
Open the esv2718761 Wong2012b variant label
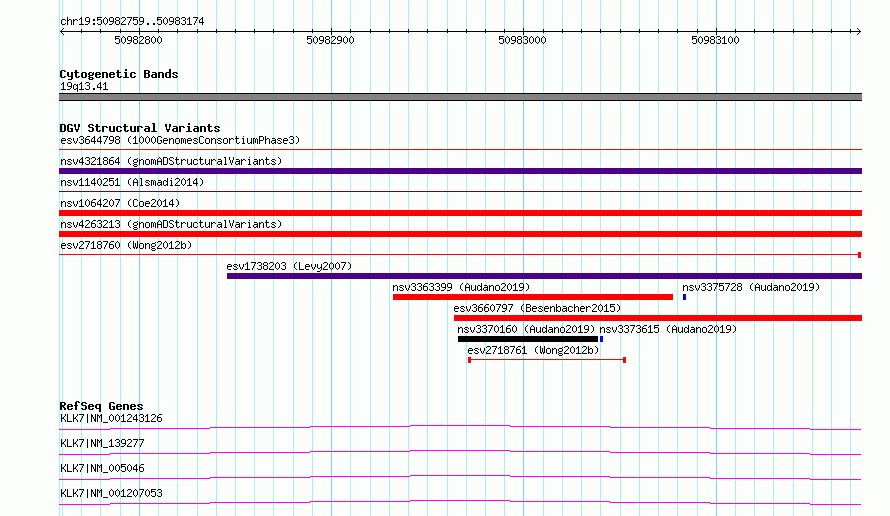(533, 350)
